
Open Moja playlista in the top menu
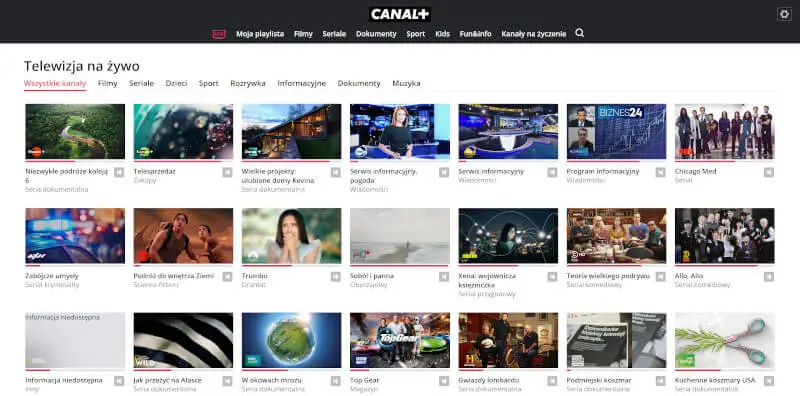pyautogui.click(x=260, y=34)
